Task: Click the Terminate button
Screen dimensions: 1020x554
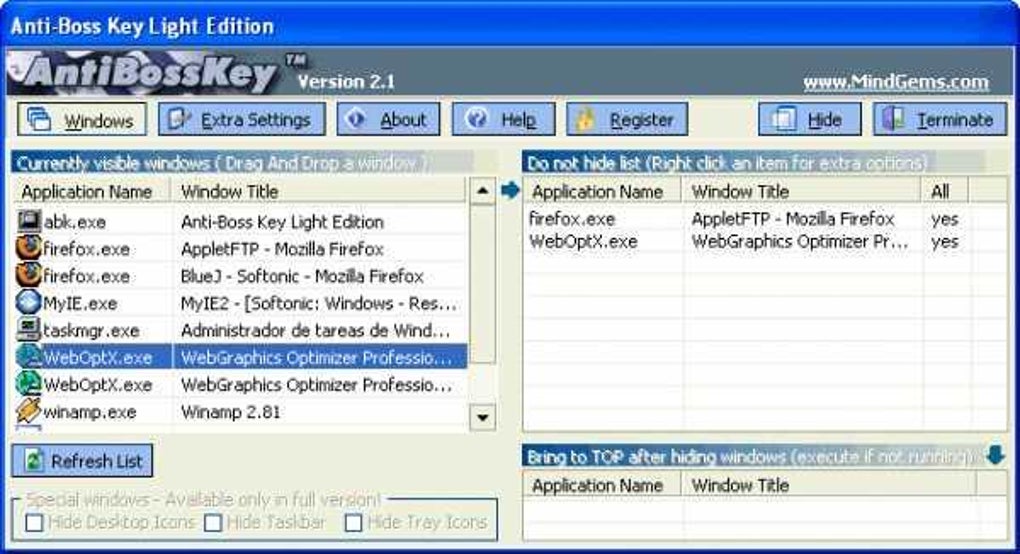Action: [x=940, y=120]
